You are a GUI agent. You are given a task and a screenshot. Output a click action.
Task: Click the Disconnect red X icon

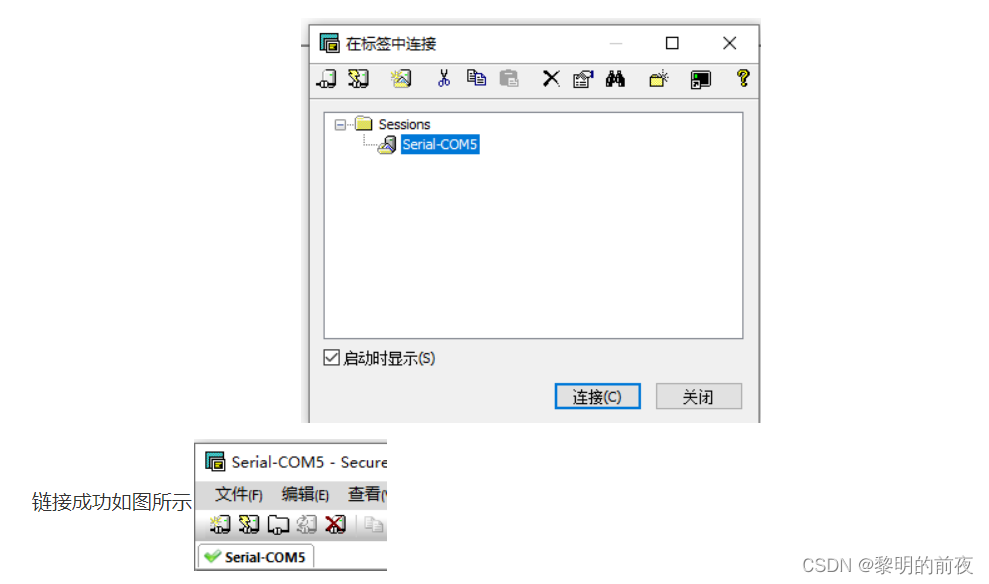[x=336, y=524]
